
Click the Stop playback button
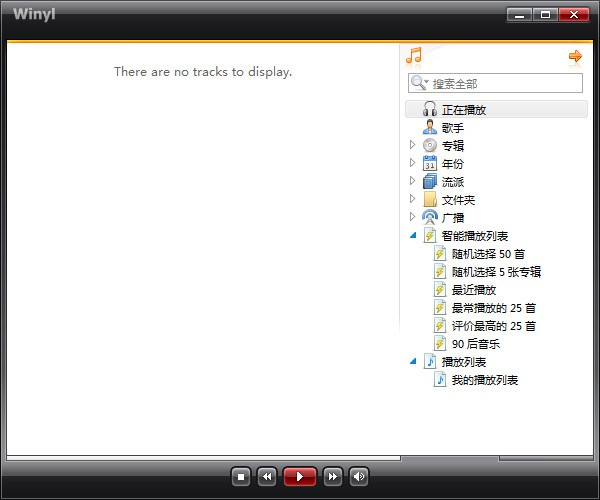point(241,477)
